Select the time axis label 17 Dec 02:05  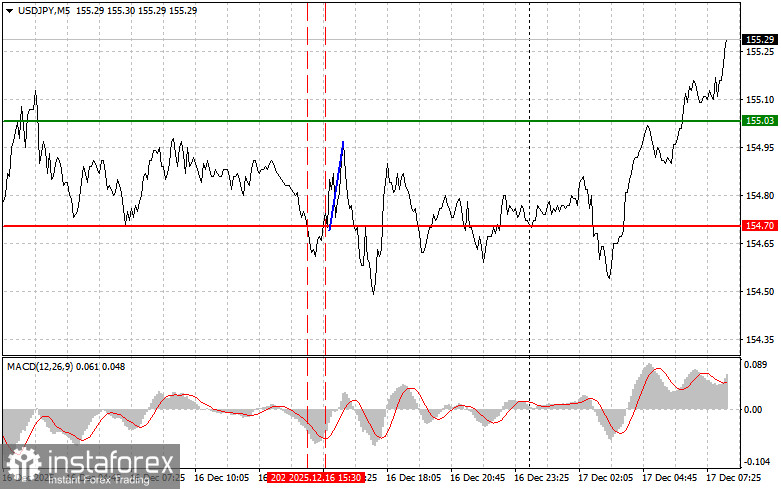point(605,478)
